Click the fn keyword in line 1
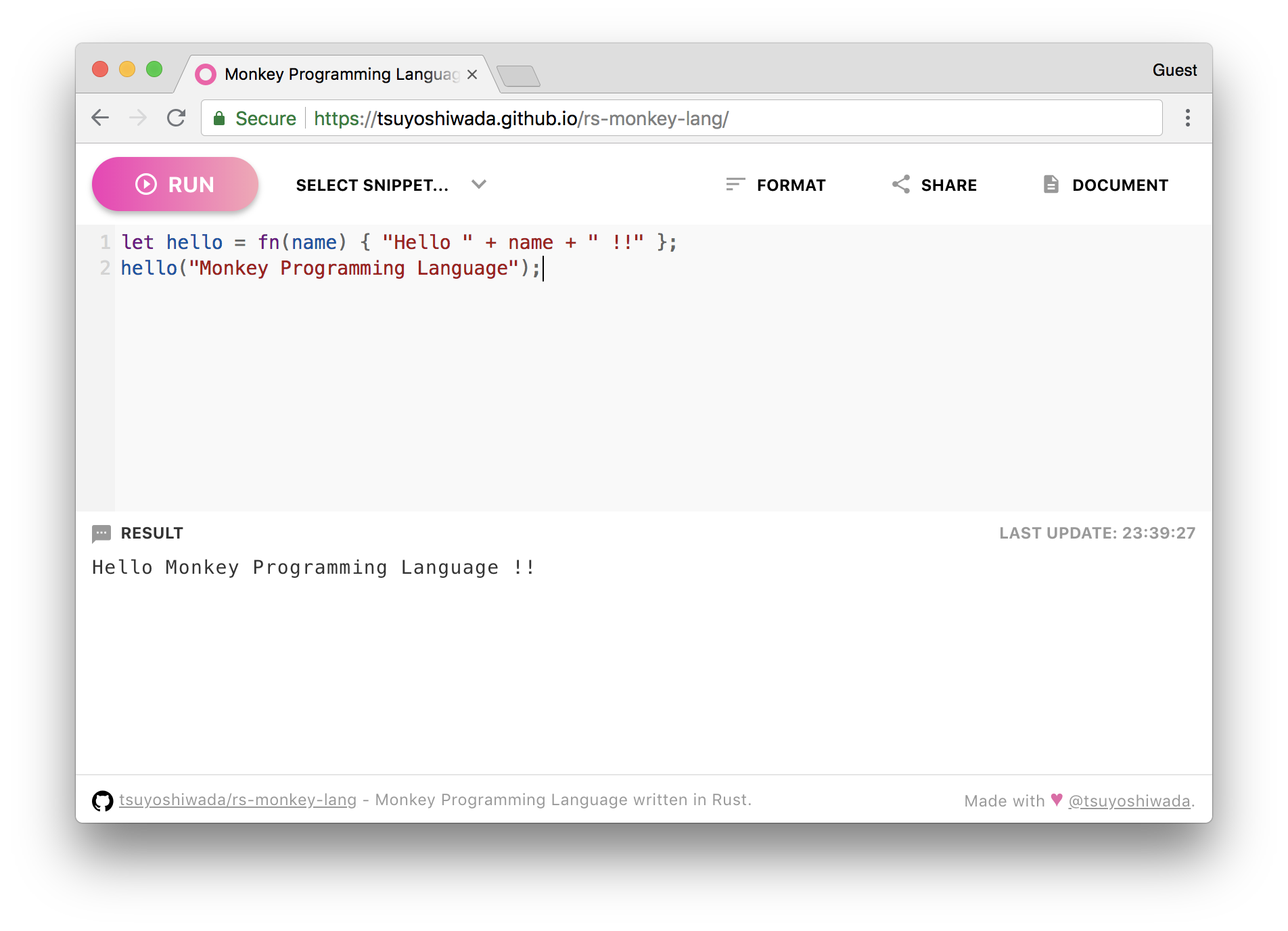This screenshot has width=1288, height=931. tap(269, 242)
